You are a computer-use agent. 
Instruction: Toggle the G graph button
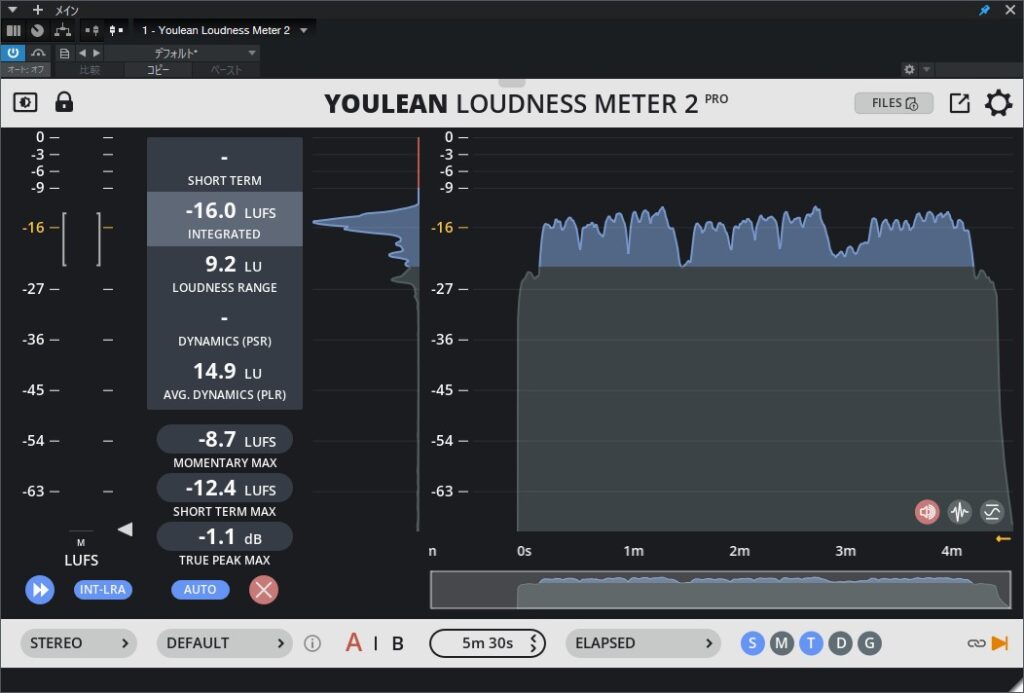(x=869, y=643)
